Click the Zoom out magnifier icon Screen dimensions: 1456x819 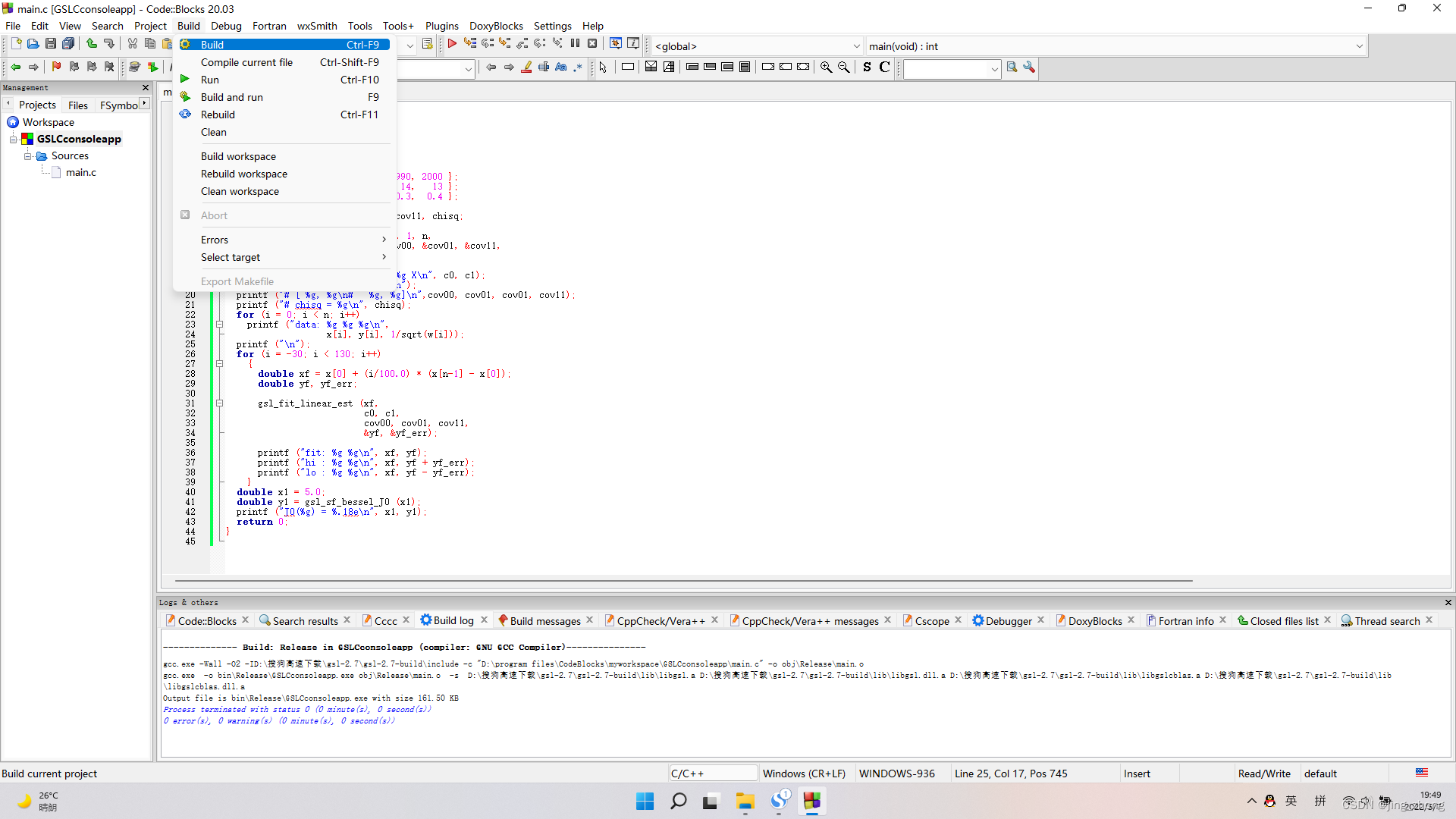(843, 67)
